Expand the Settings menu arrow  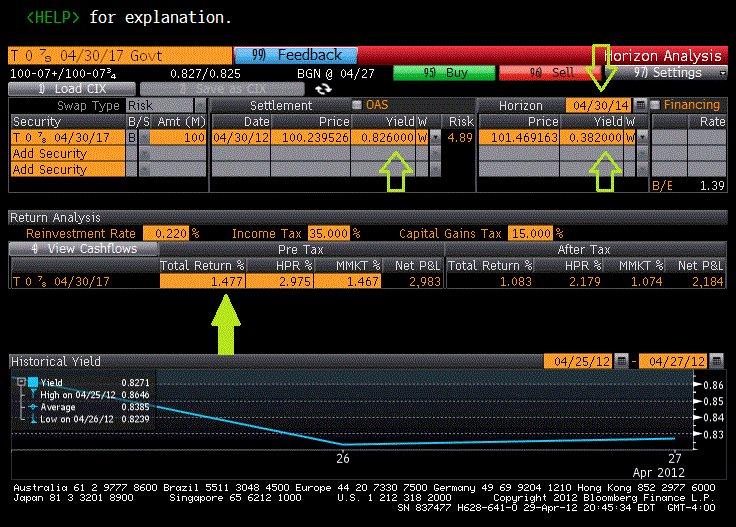click(x=723, y=73)
